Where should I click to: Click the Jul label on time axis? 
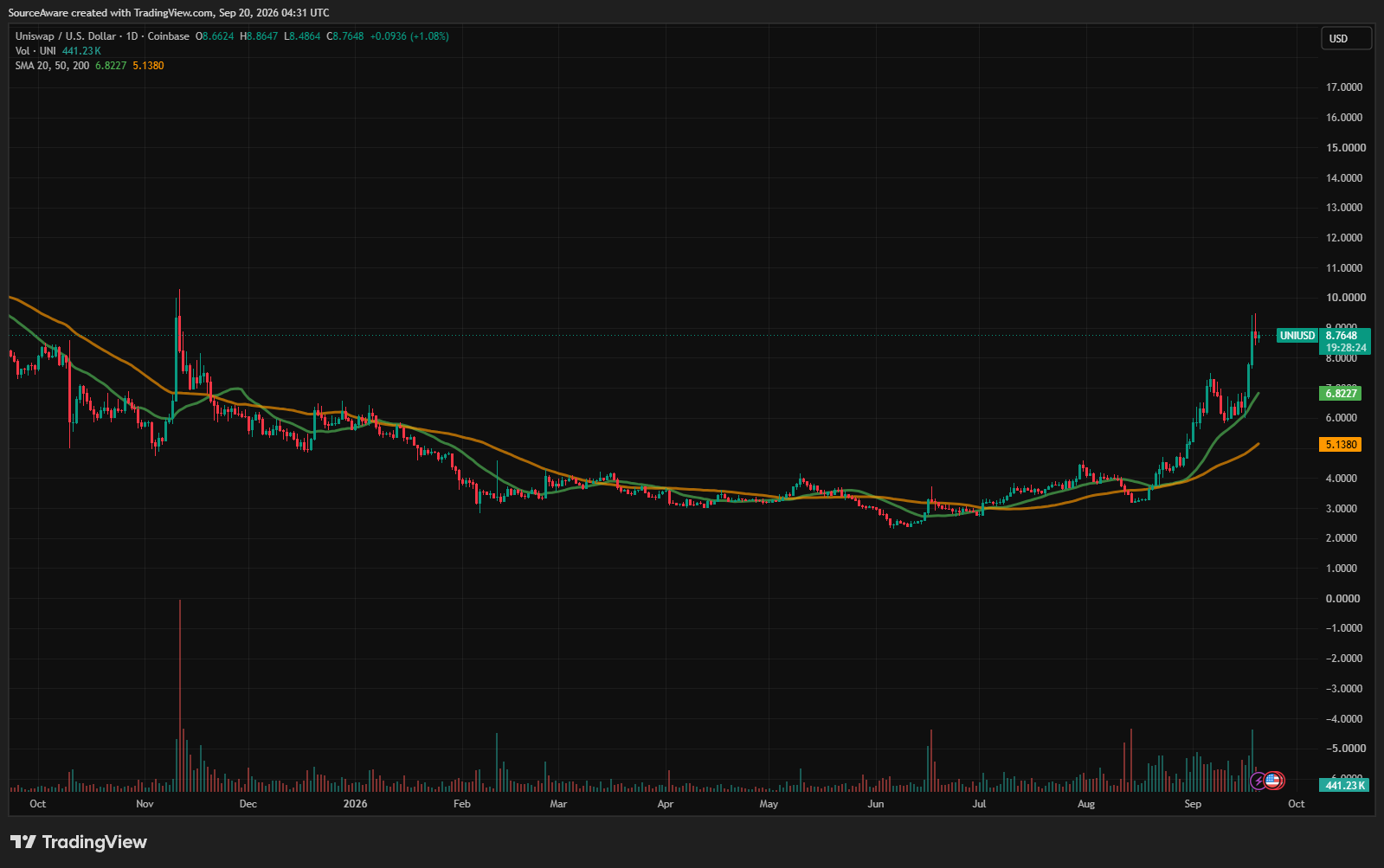(x=979, y=804)
